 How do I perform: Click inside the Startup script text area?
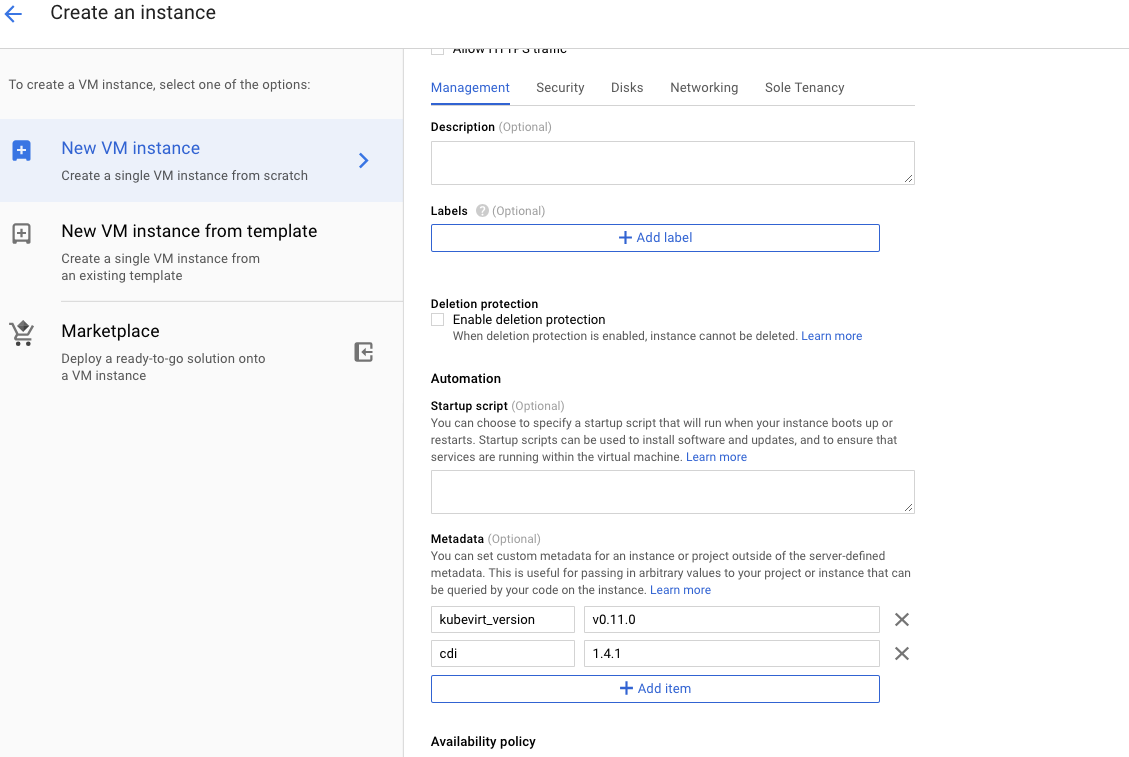coord(672,492)
